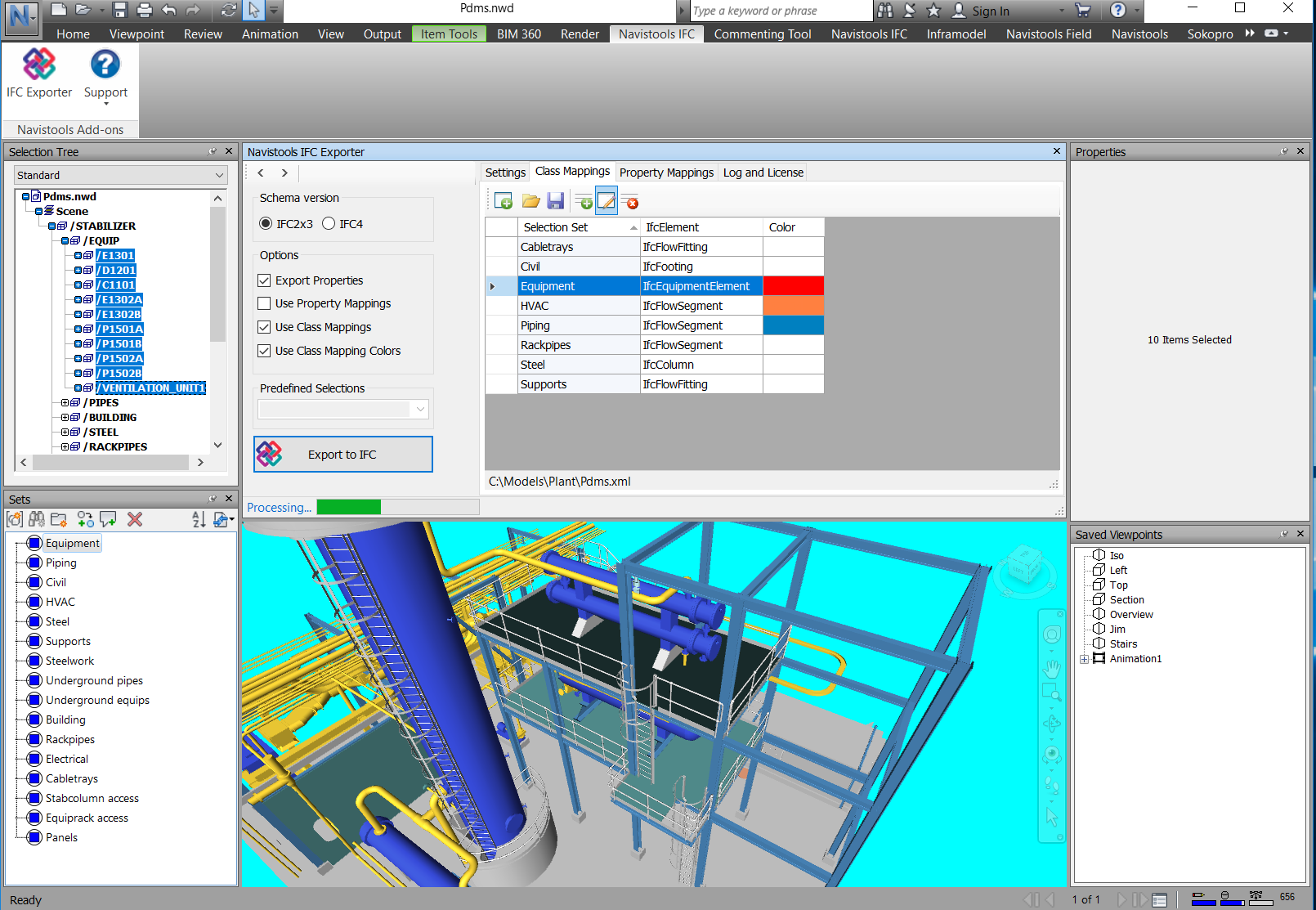Image resolution: width=1316 pixels, height=910 pixels.
Task: Switch to the Property Mappings tab
Action: coord(666,173)
